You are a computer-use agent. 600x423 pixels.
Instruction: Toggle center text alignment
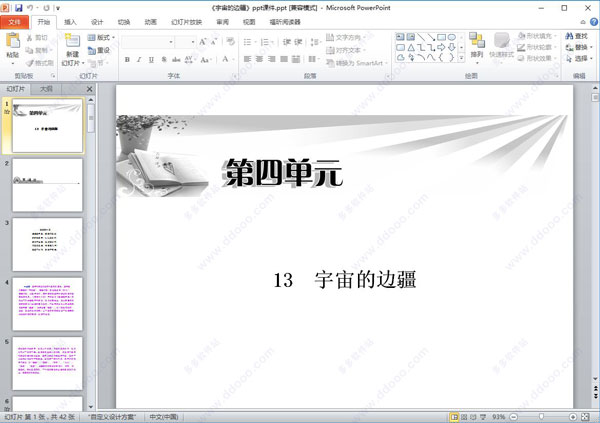coord(259,59)
